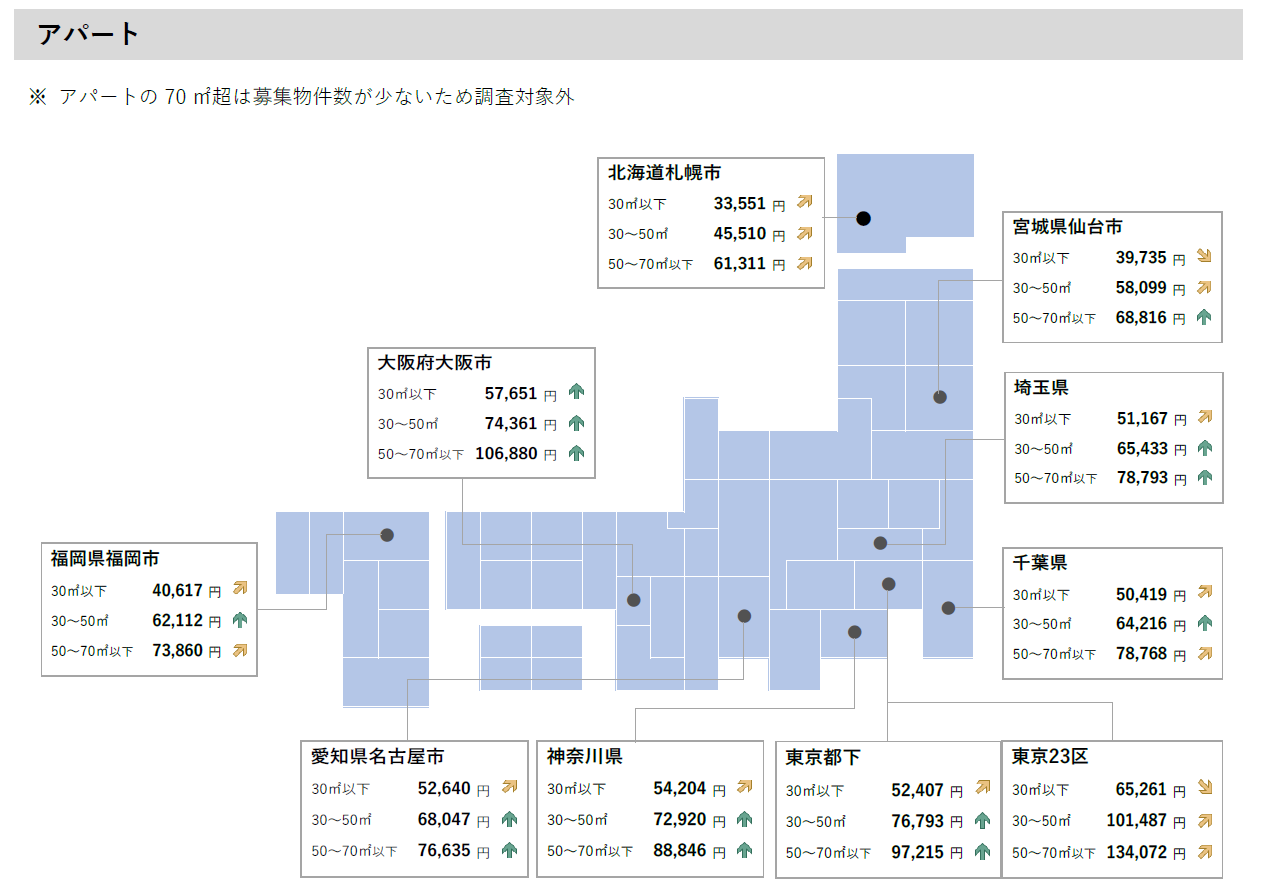Click green up arrow beside Nagoya 76,635 円
Viewport: 1261px width, 885px height.
point(509,850)
